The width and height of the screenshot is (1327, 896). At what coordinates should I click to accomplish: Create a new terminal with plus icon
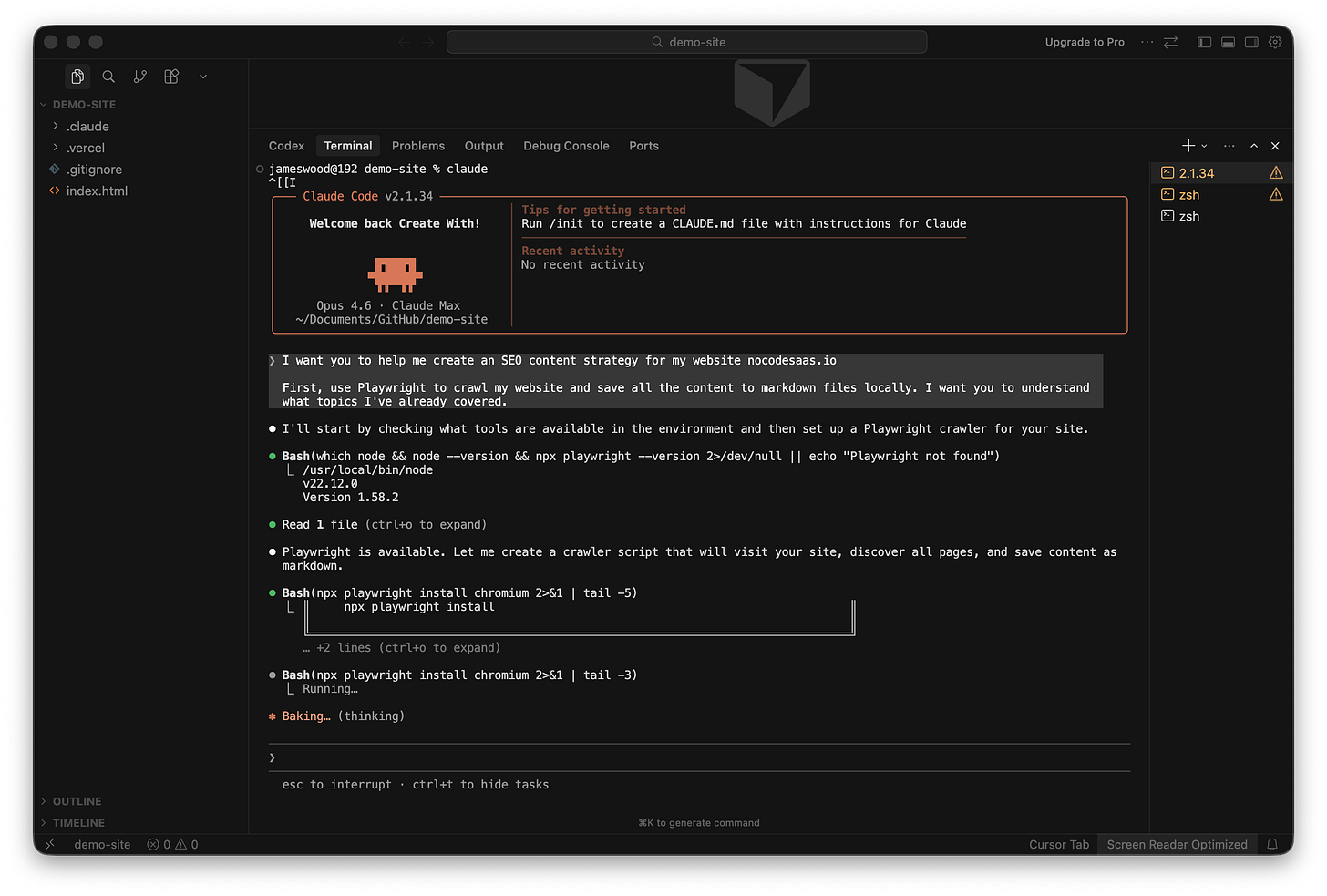coord(1188,146)
